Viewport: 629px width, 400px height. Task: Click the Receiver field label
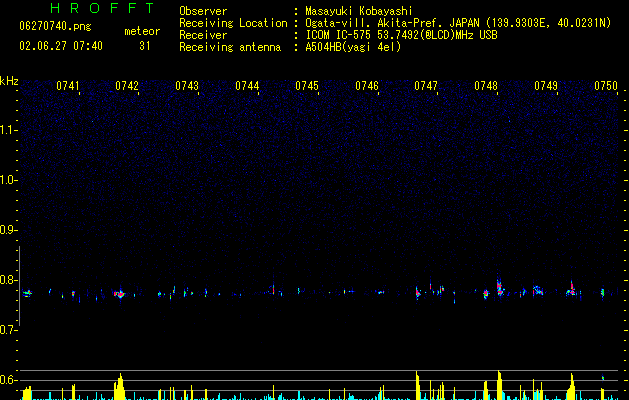pyautogui.click(x=203, y=35)
